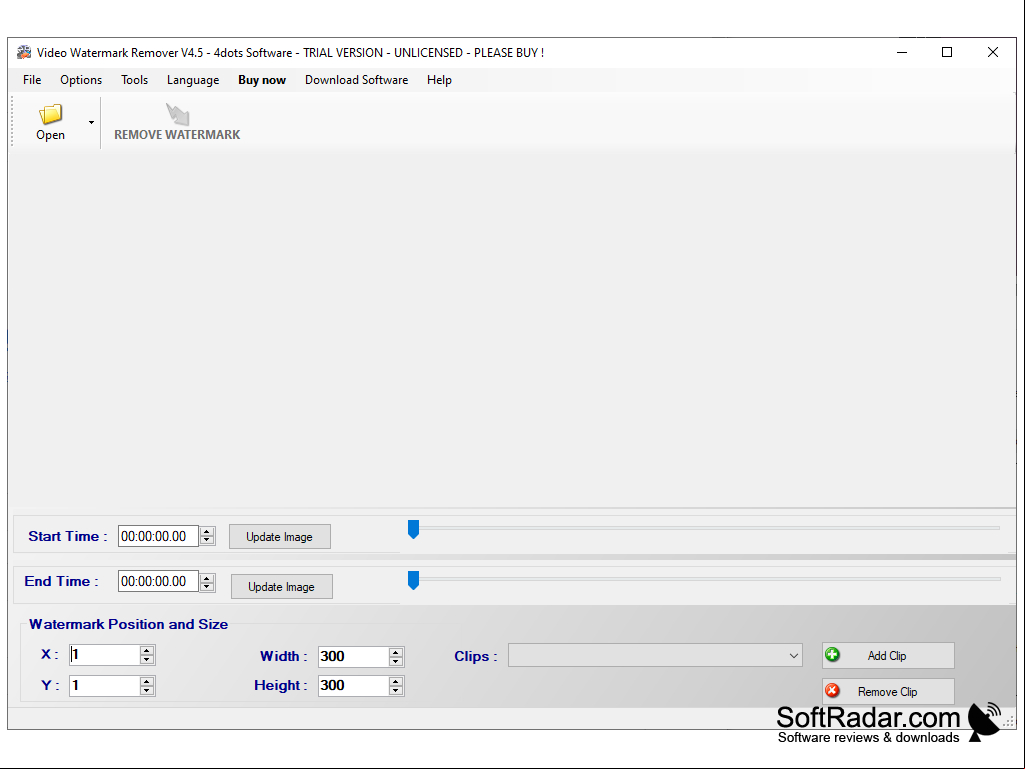Increase Height with up arrow
This screenshot has width=1025, height=769.
tap(395, 681)
